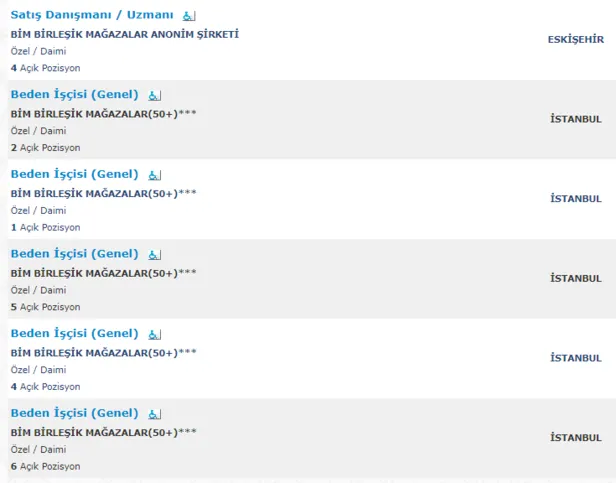This screenshot has height=483, width=616.
Task: Click the "6 Açık Pozisyon" text
Action: pos(45,466)
